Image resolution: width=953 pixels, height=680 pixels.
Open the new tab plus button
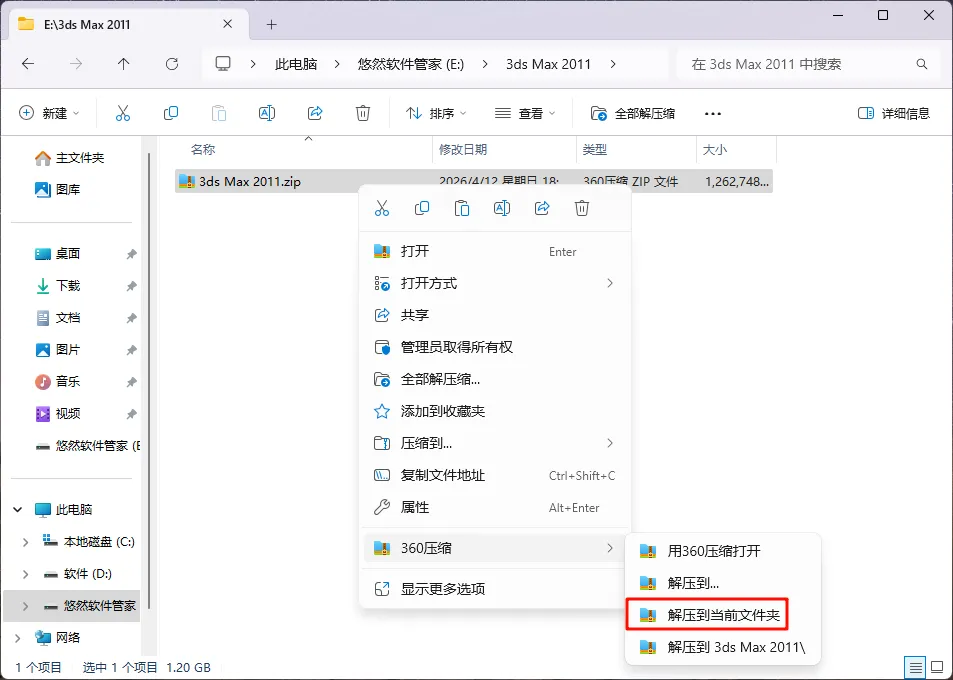tap(272, 24)
